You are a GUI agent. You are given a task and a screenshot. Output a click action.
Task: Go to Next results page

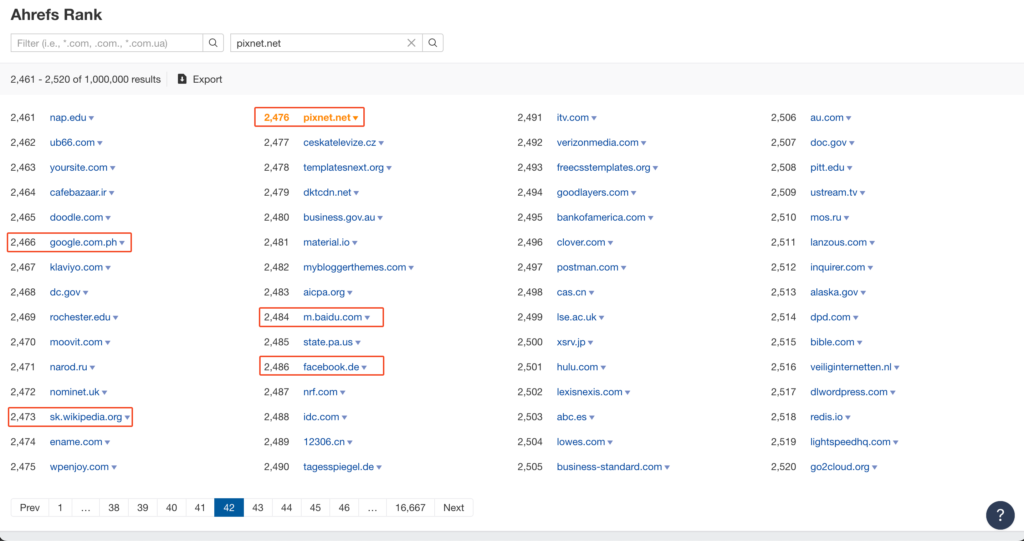[x=453, y=508]
